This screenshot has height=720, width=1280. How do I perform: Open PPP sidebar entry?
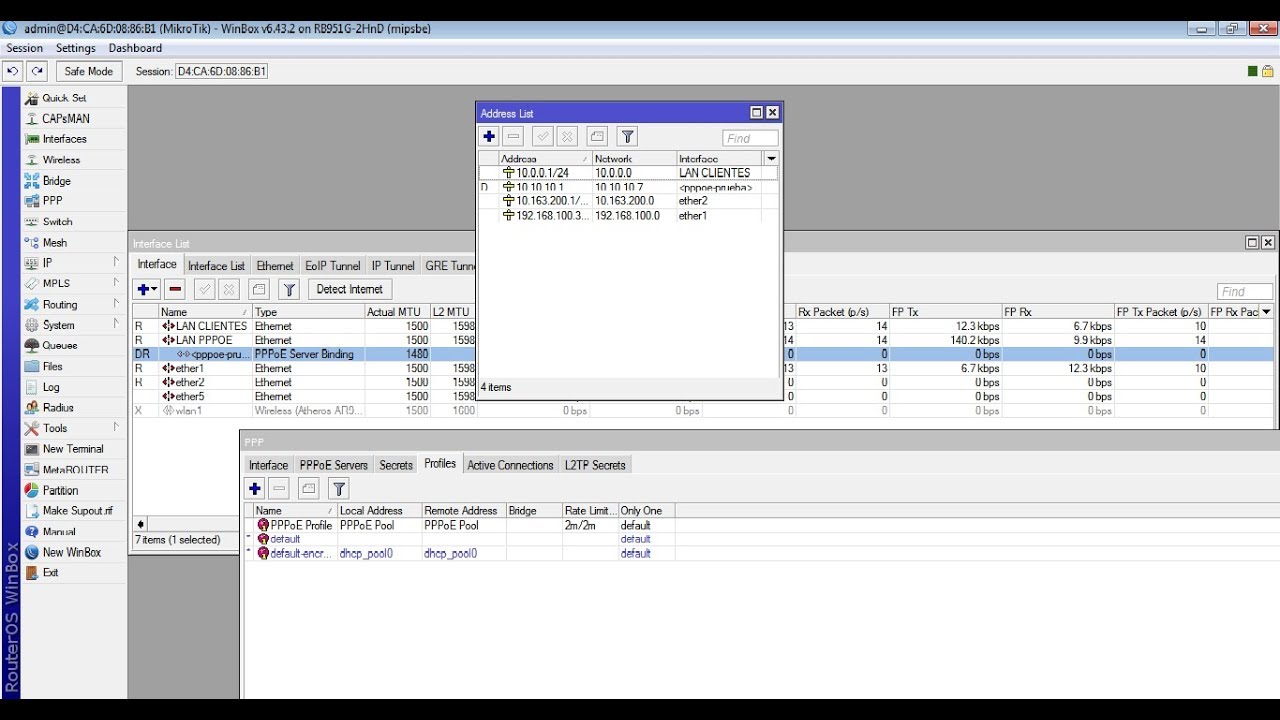pyautogui.click(x=52, y=201)
